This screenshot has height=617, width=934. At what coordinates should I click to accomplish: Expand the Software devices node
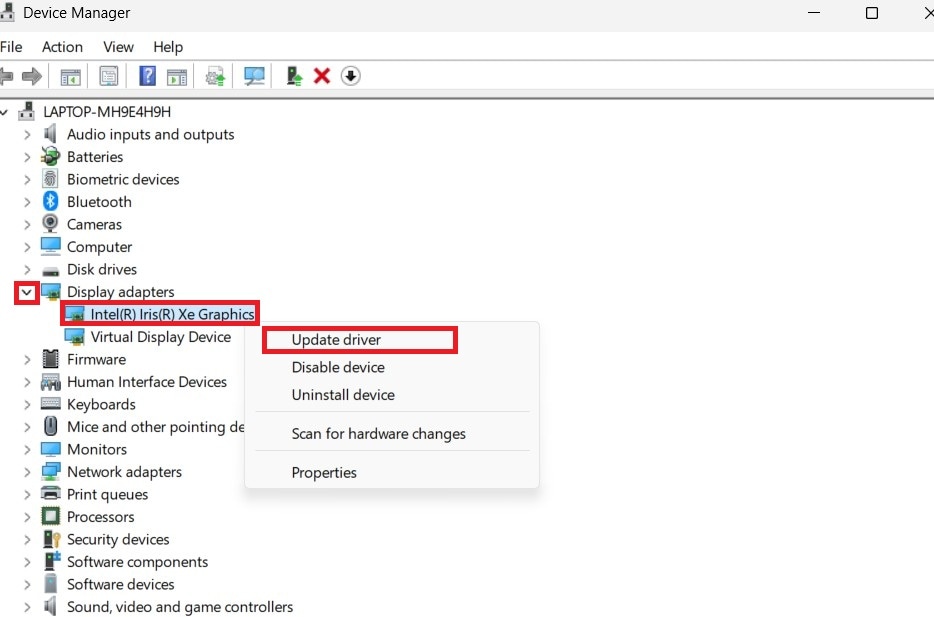pyautogui.click(x=27, y=585)
